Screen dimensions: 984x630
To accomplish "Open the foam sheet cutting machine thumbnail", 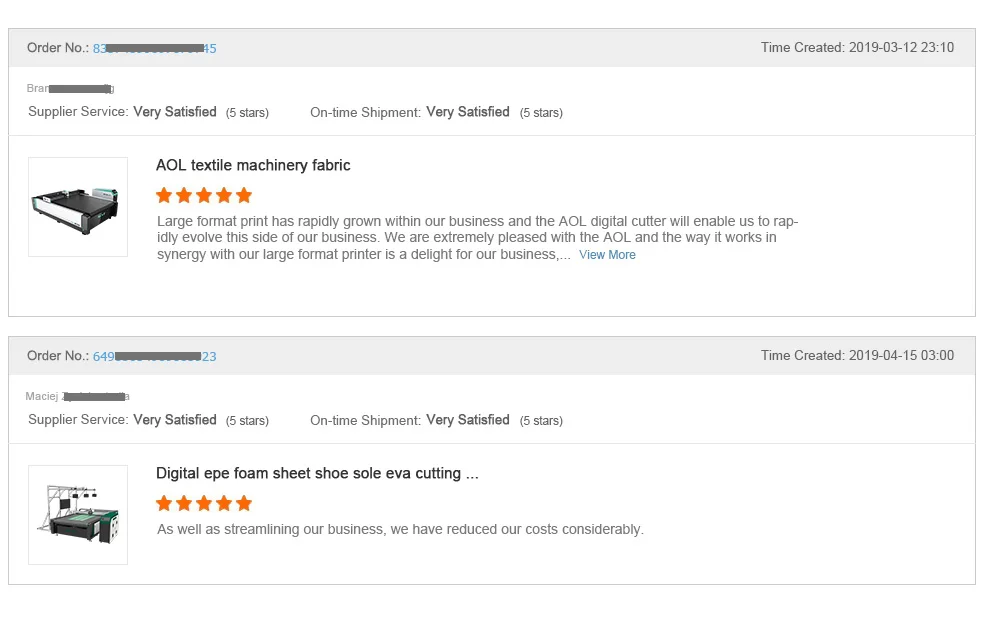I will [78, 515].
